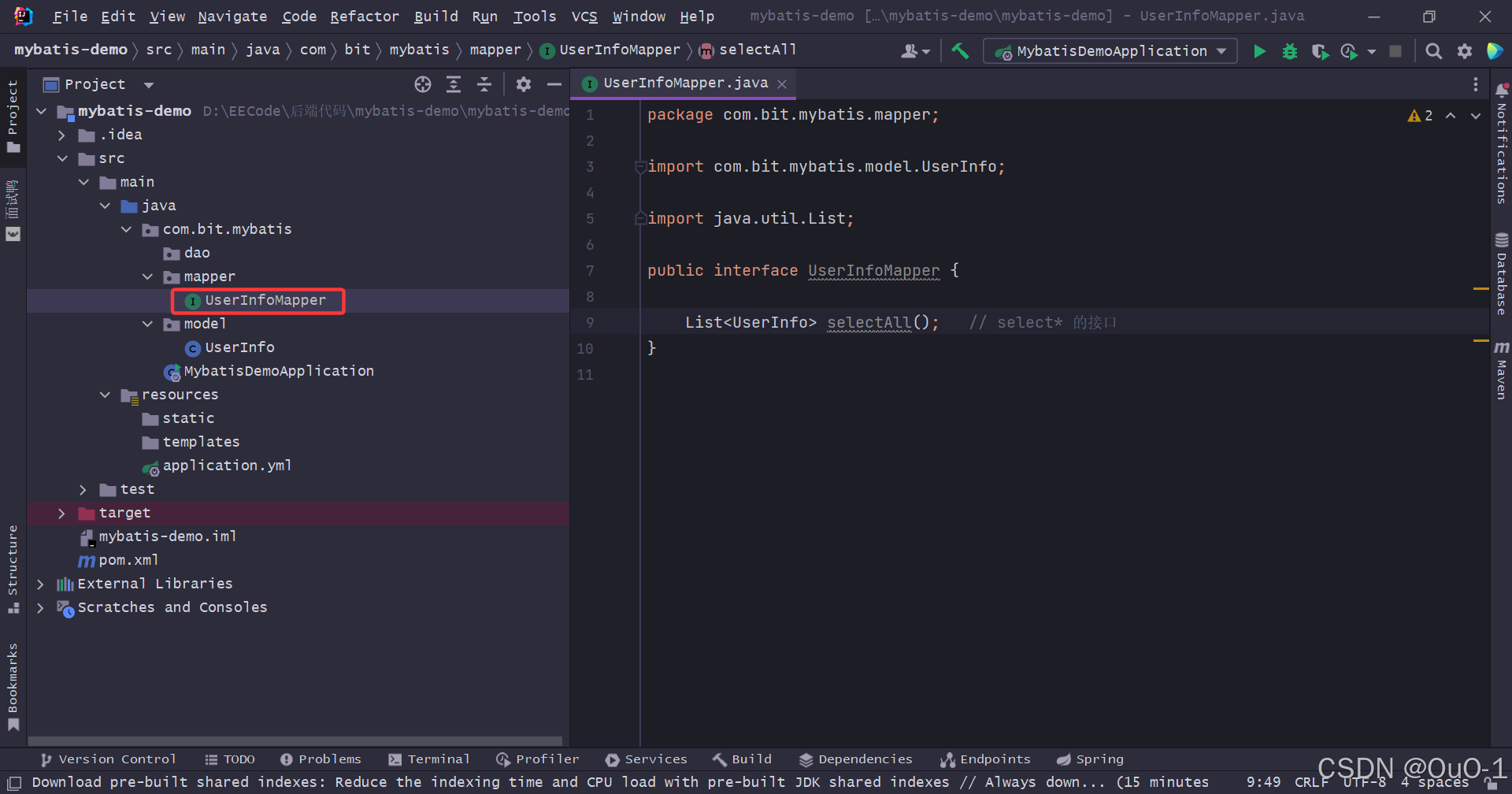This screenshot has width=1512, height=794.
Task: Click the mapper breadcrumb in navigation bar
Action: pyautogui.click(x=495, y=50)
